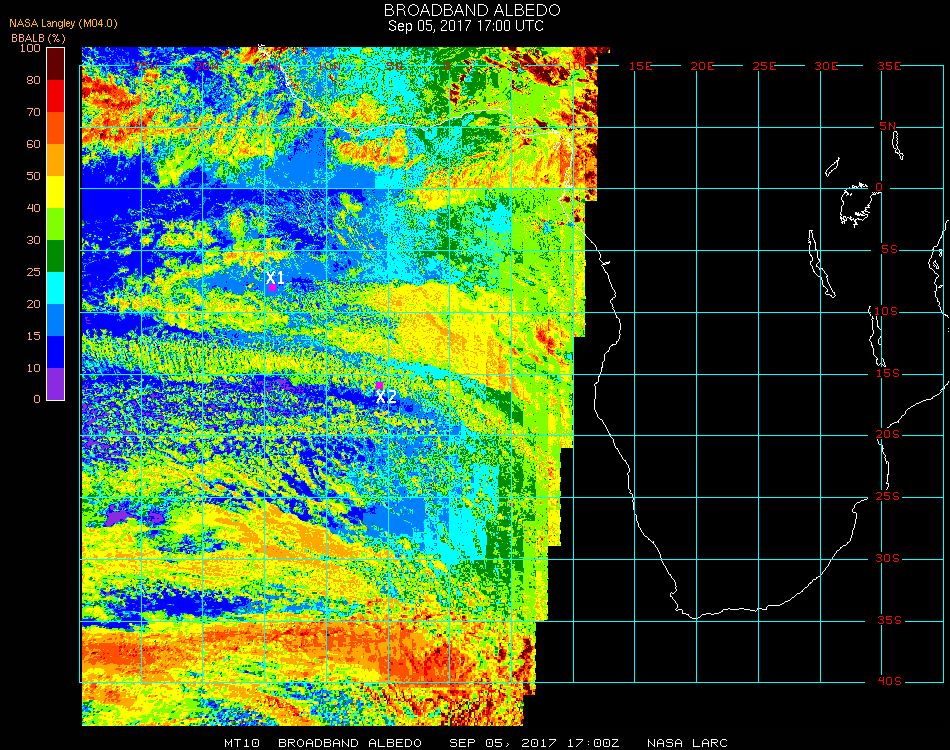The width and height of the screenshot is (950, 750).
Task: Click the magenta X1 marker on the map
Action: [273, 287]
